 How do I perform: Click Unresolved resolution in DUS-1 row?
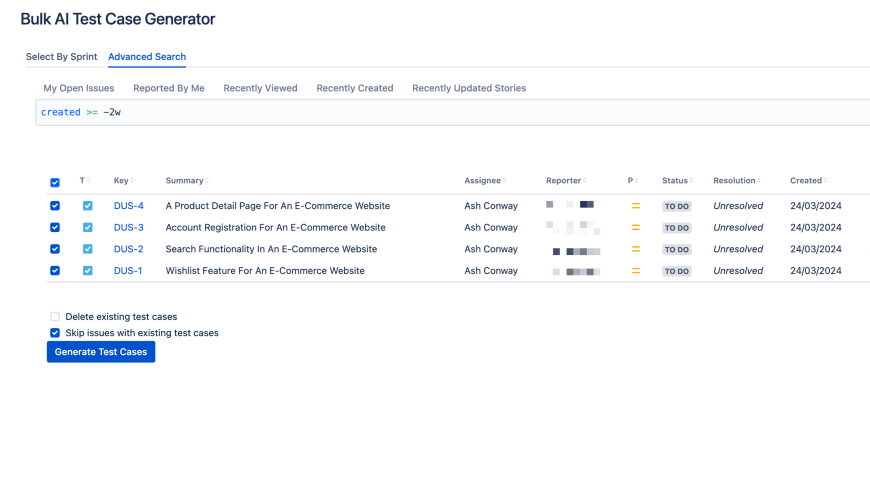pos(738,271)
